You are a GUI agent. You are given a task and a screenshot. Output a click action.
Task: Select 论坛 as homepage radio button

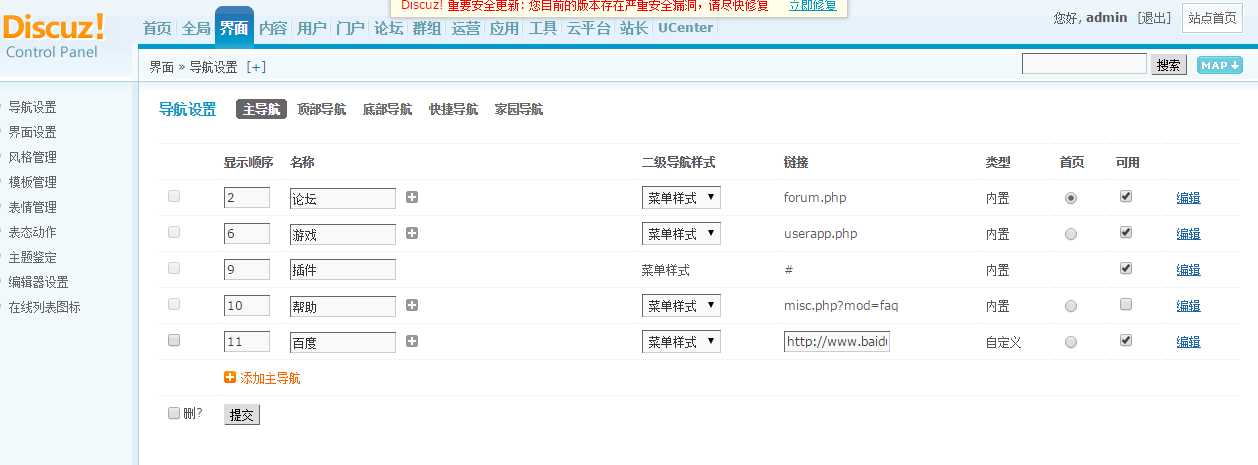[x=1071, y=198]
